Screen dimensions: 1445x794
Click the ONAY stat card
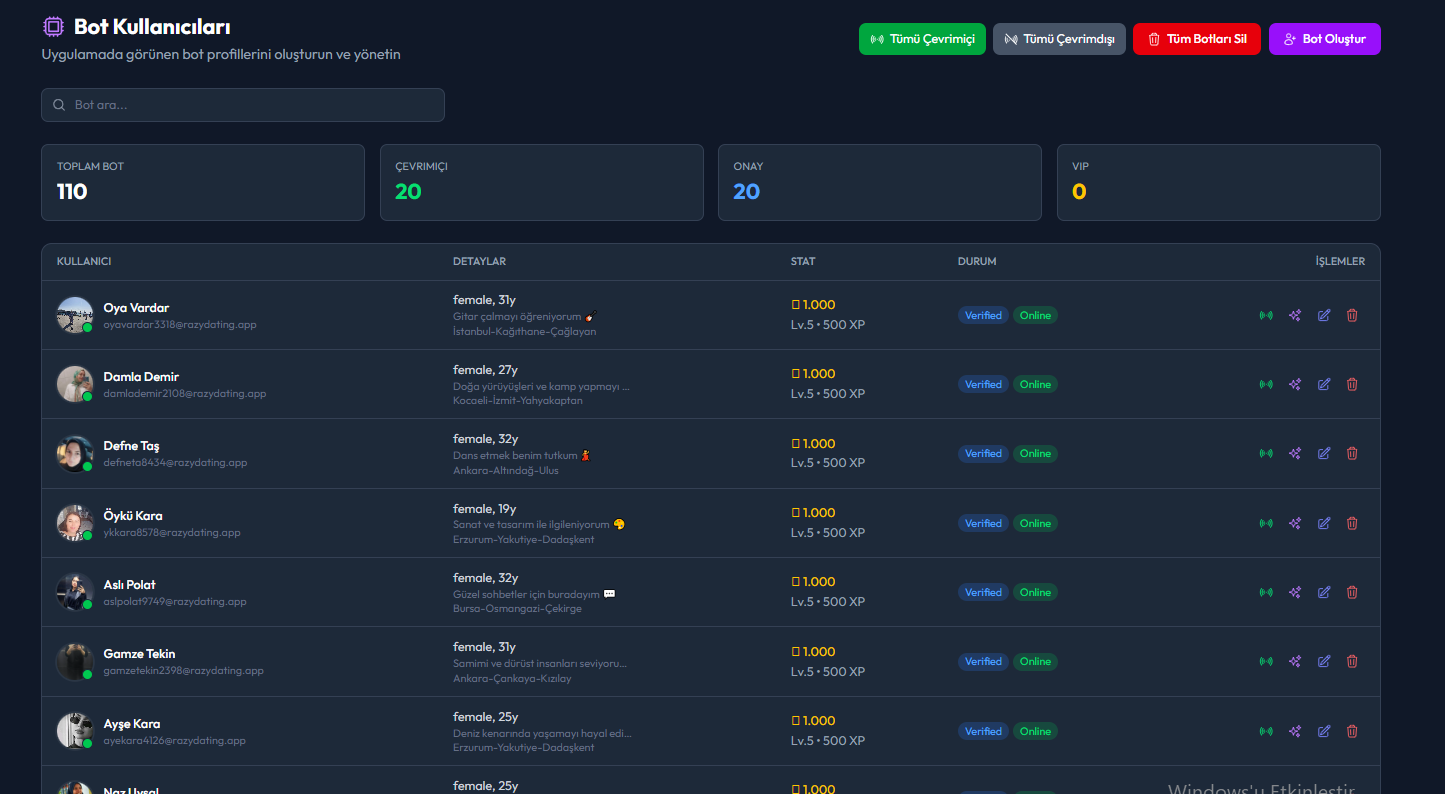880,182
